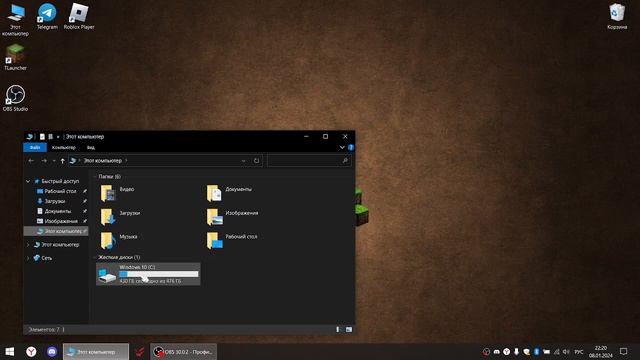Image resolution: width=640 pixels, height=360 pixels.
Task: Open the Telegram desktop shortcut
Action: coord(47,16)
